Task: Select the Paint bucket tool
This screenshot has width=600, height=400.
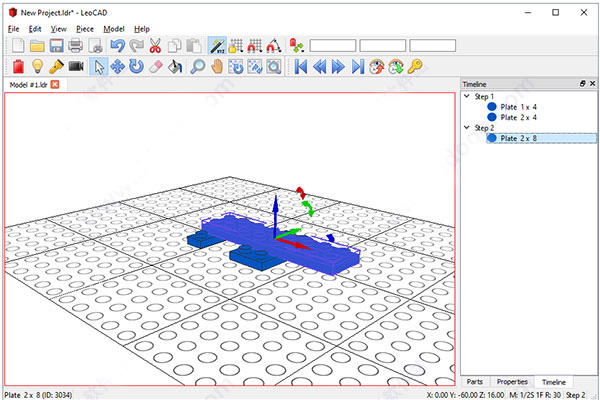Action: pos(174,67)
